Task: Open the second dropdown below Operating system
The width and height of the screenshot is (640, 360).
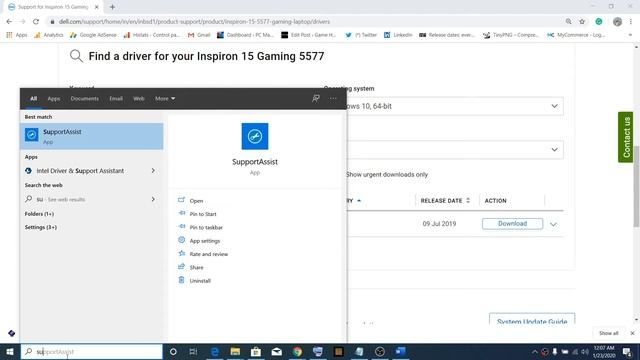Action: click(x=455, y=150)
